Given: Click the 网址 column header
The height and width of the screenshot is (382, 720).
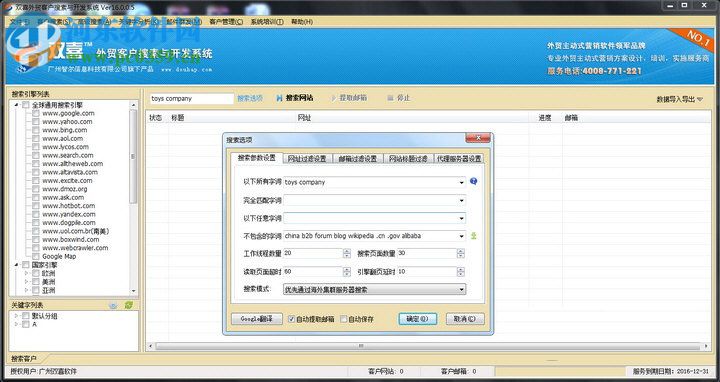Looking at the screenshot, I should (304, 118).
